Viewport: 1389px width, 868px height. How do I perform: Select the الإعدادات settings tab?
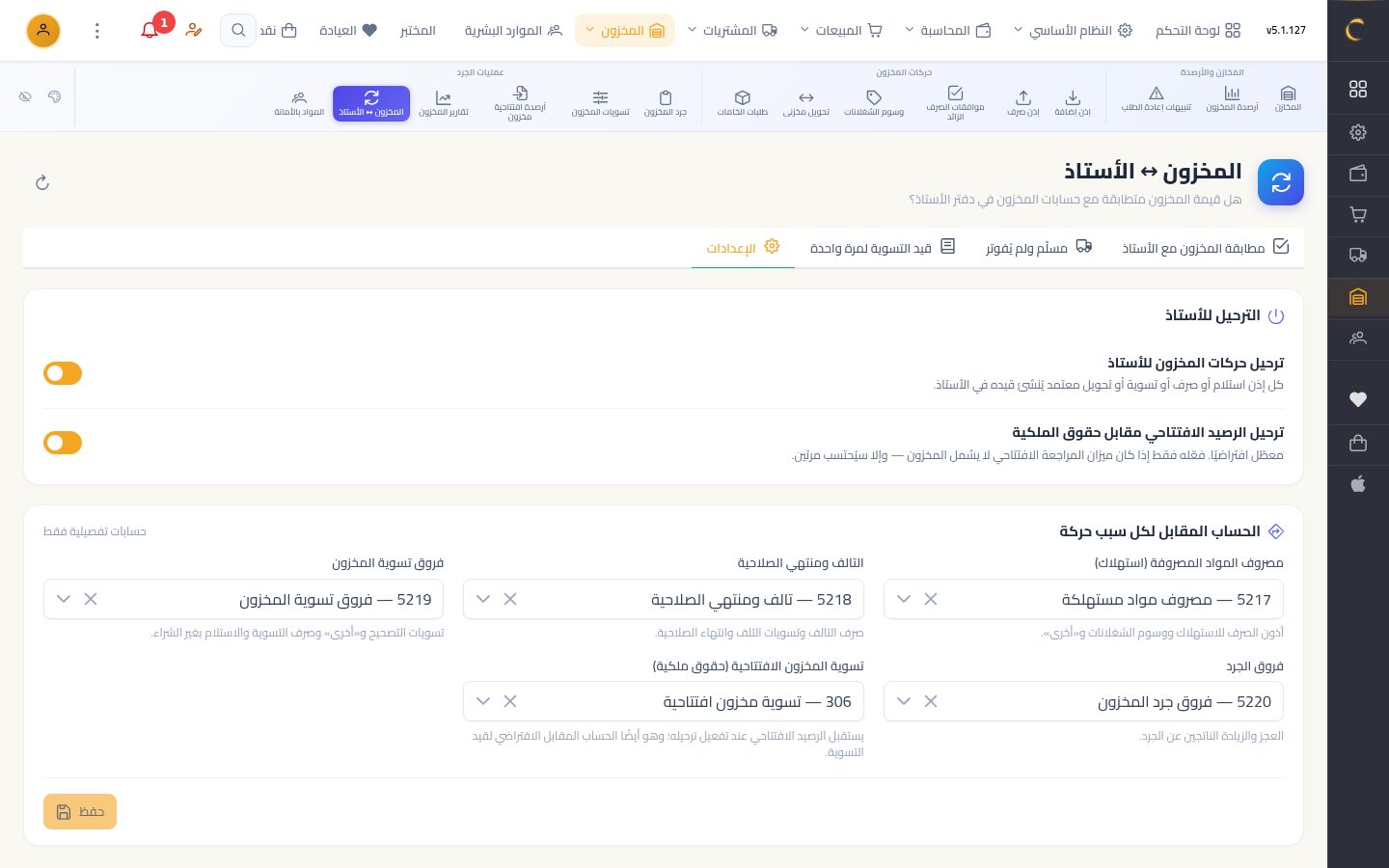(x=743, y=248)
